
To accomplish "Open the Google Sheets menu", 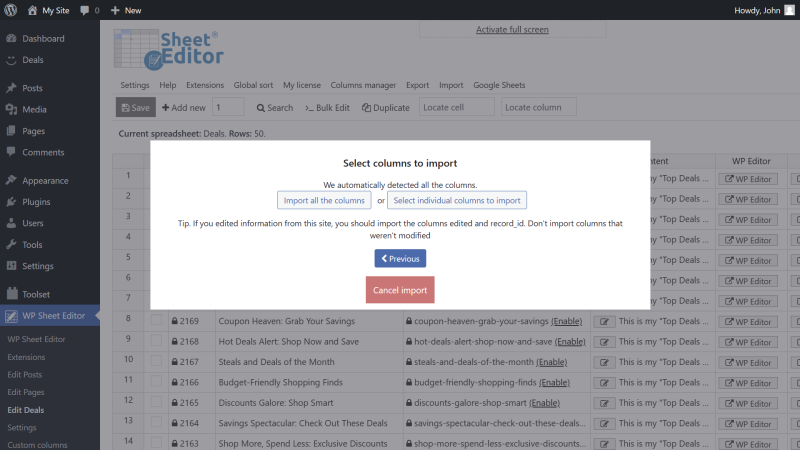I will [499, 85].
